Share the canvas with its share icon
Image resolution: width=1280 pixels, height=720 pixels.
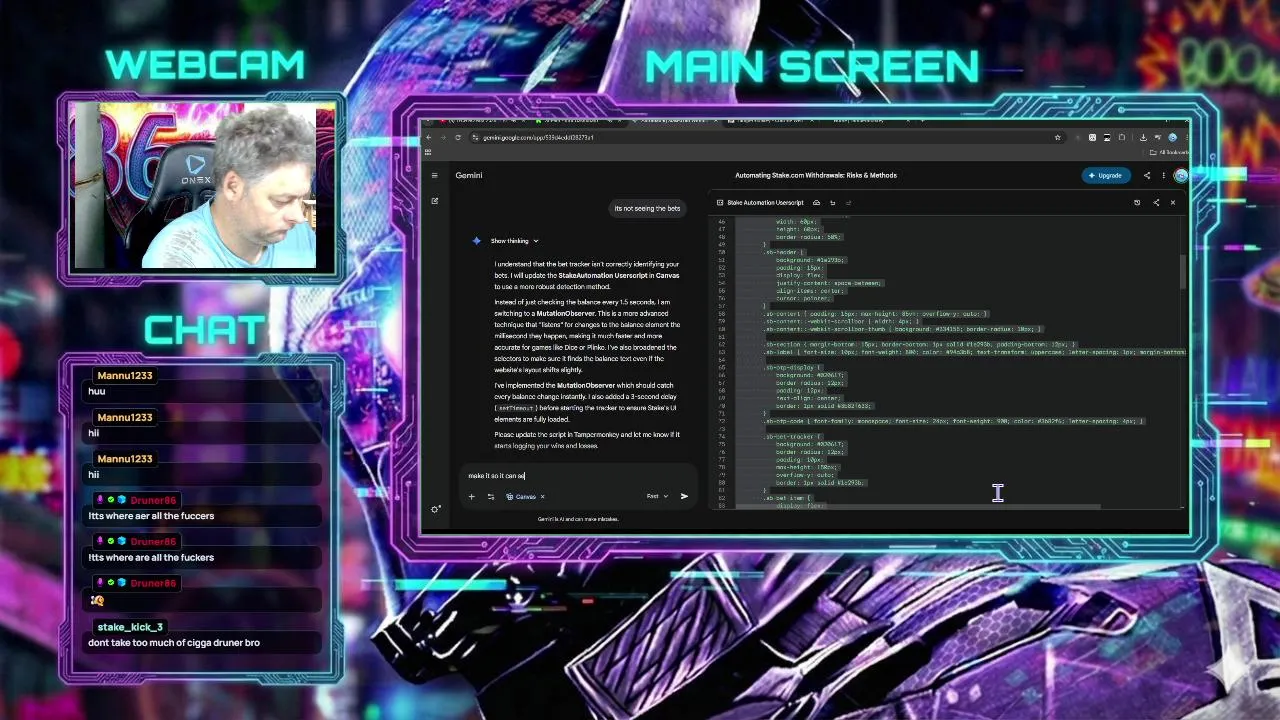(x=1156, y=202)
